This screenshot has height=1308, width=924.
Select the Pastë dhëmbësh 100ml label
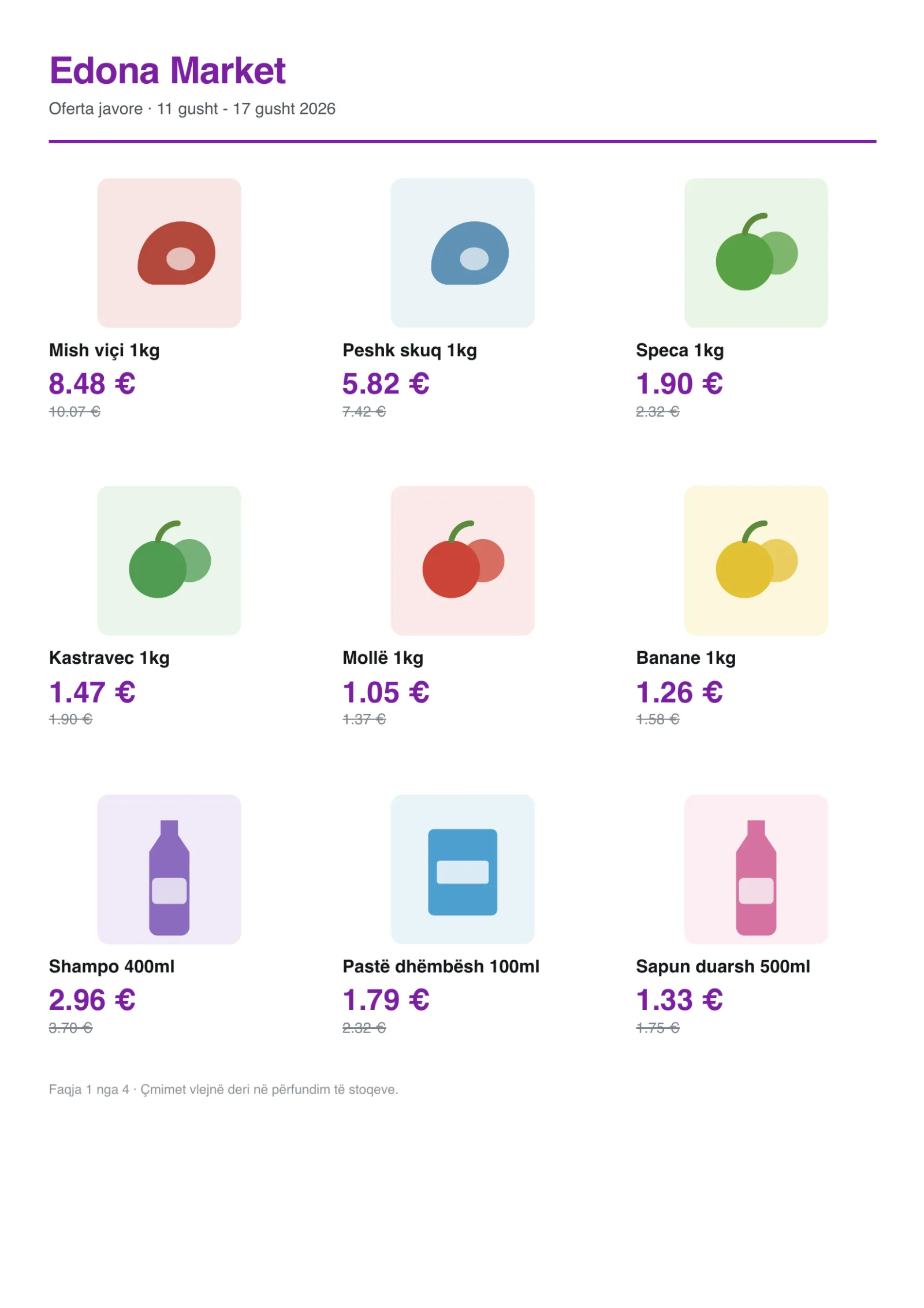pyautogui.click(x=441, y=966)
